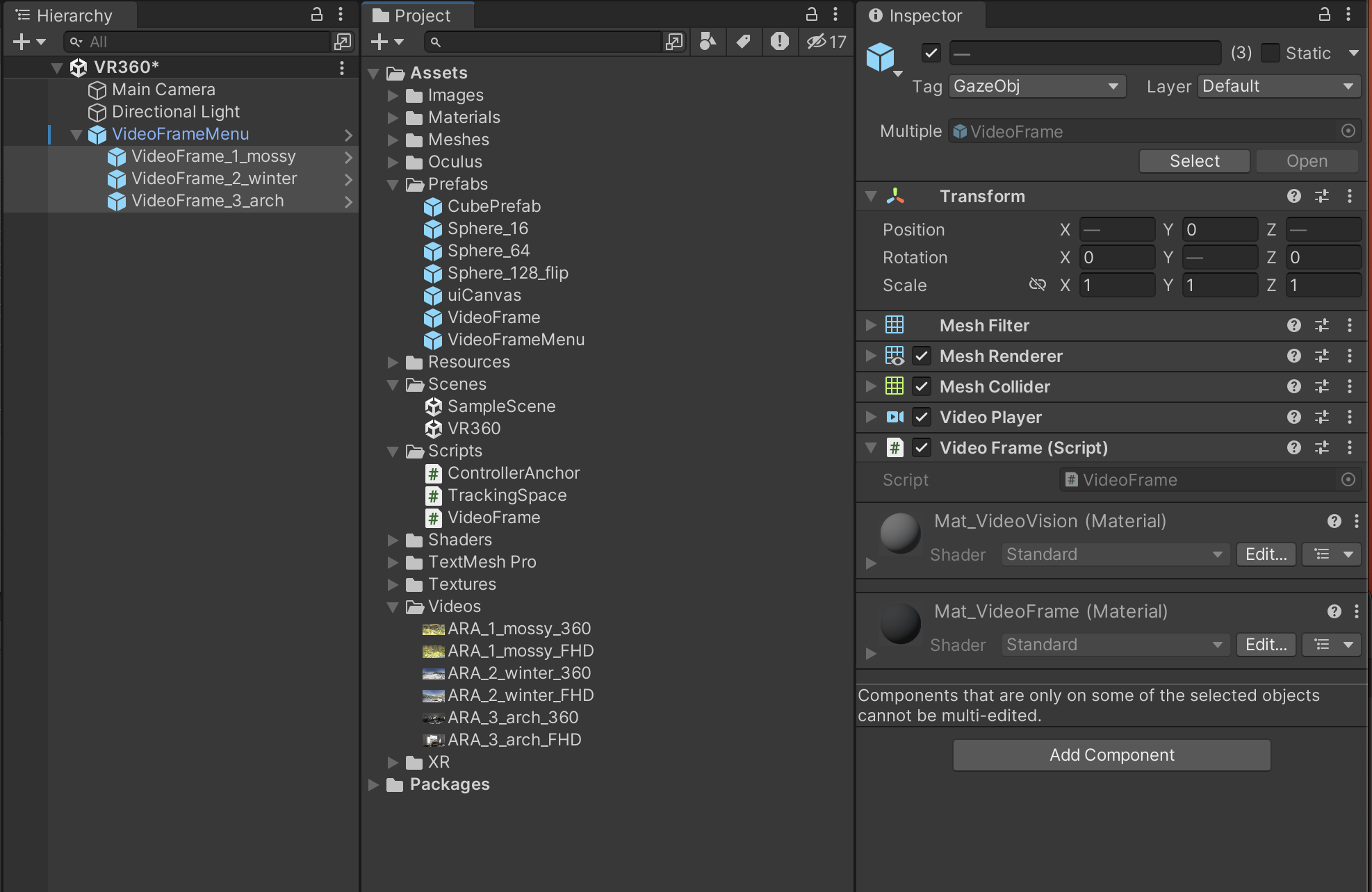This screenshot has width=1372, height=892.
Task: Click the search by type icon
Action: point(708,42)
